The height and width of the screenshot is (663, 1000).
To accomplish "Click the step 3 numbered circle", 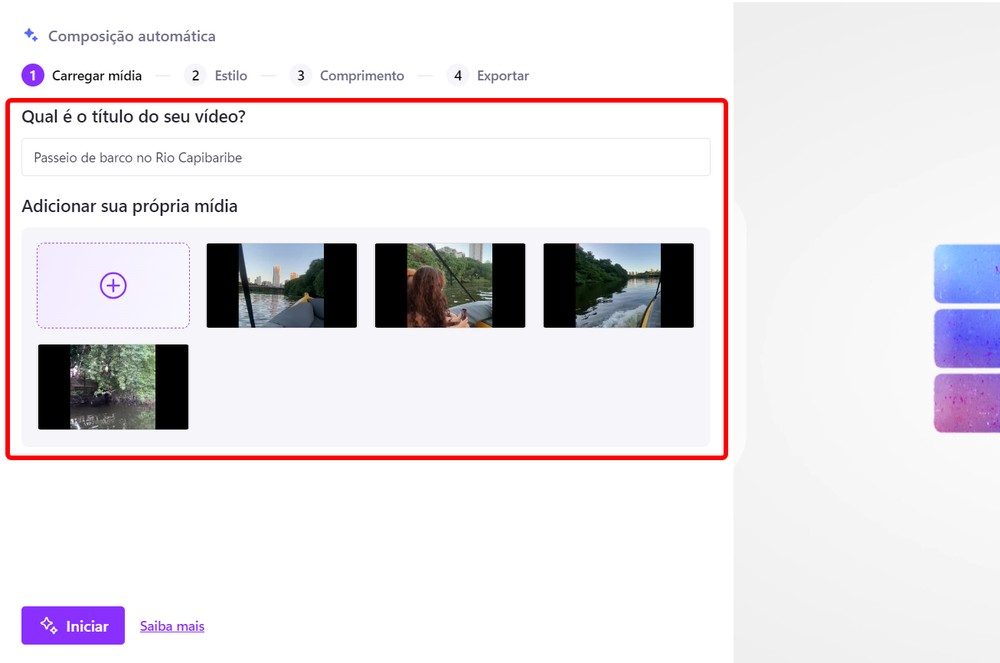I will pyautogui.click(x=299, y=75).
